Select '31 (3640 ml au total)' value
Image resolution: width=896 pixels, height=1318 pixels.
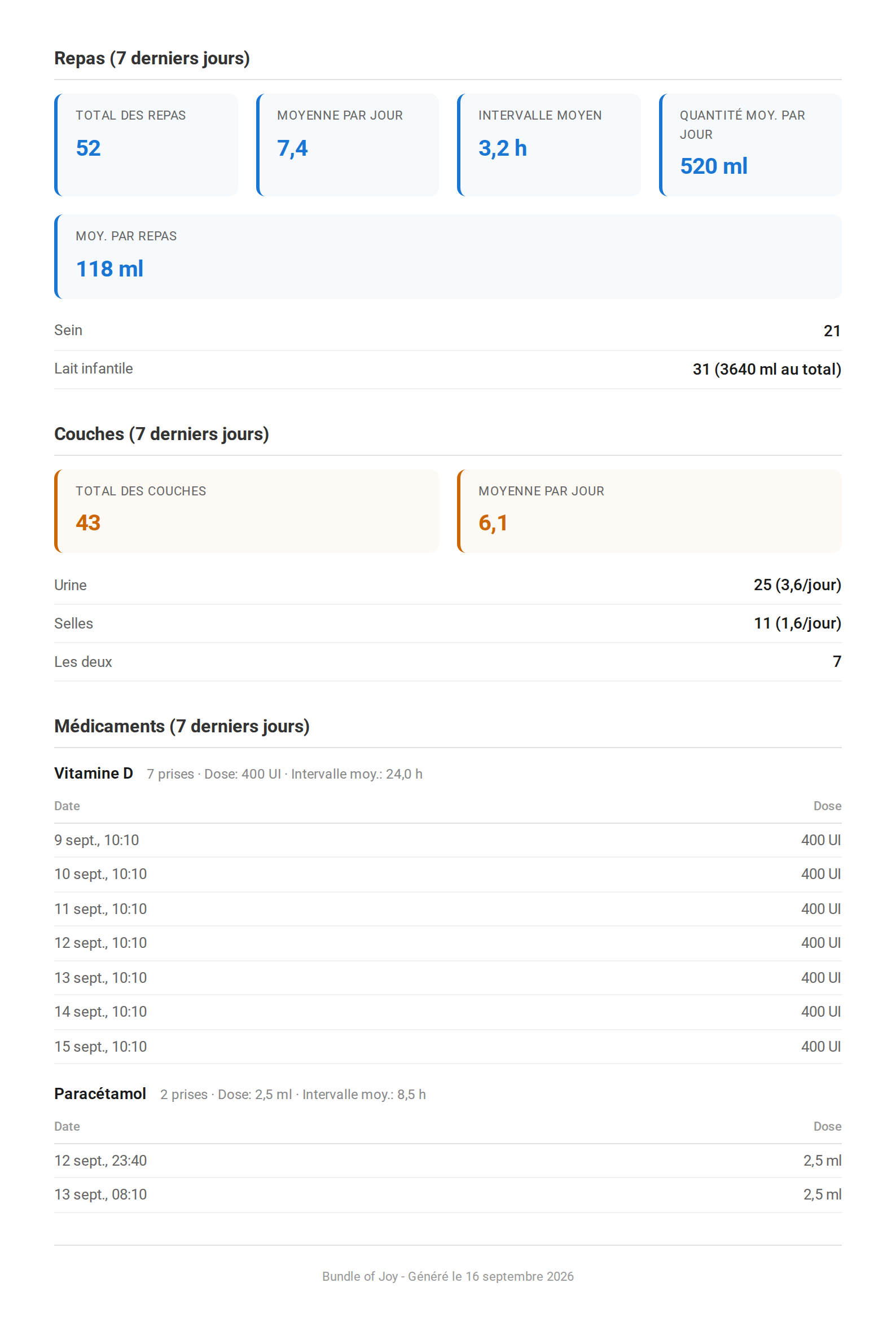pos(767,369)
